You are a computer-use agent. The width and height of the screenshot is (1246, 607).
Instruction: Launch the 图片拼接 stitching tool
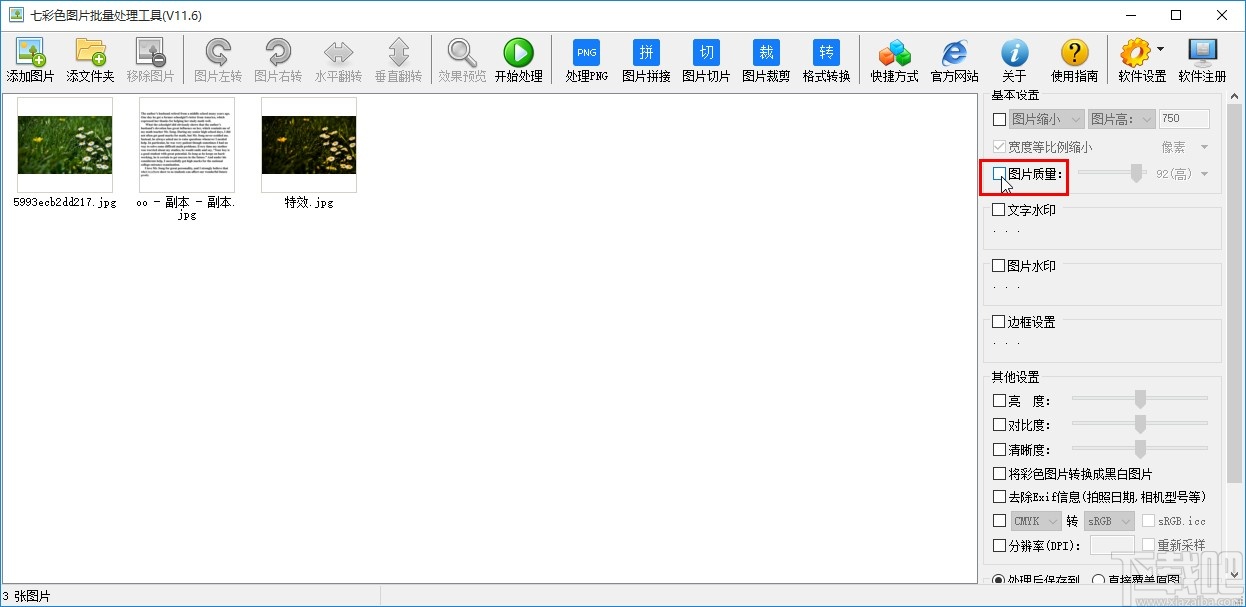[646, 60]
